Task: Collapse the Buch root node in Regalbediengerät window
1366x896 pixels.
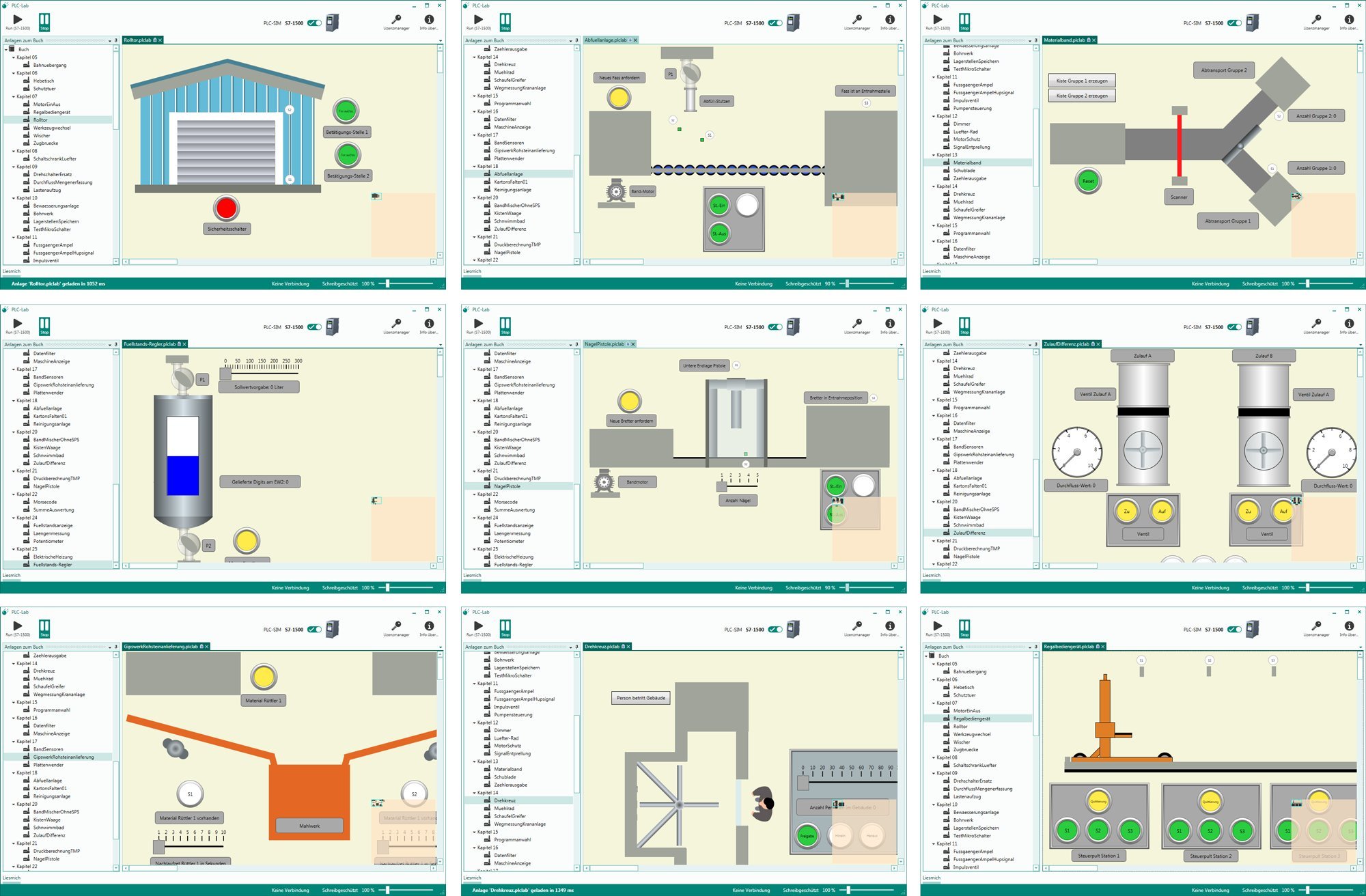Action: [928, 656]
